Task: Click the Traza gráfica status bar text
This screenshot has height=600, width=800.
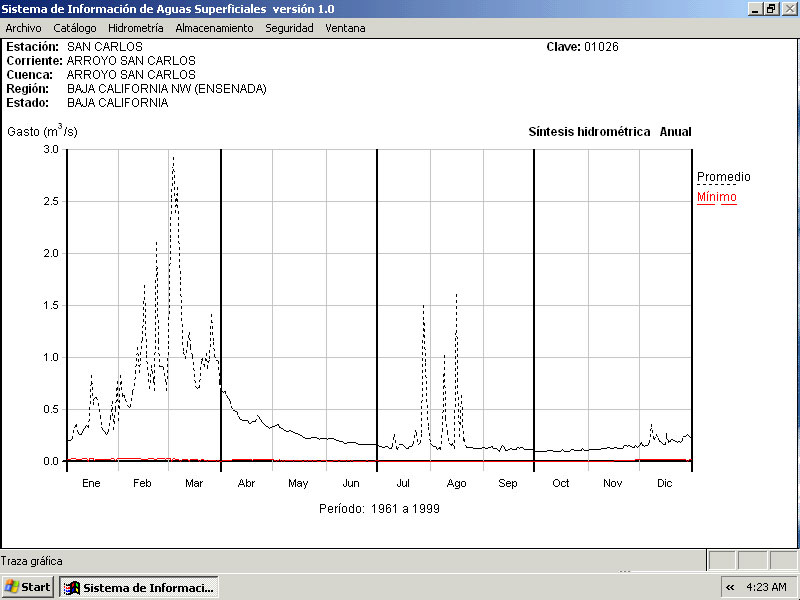Action: coord(32,561)
